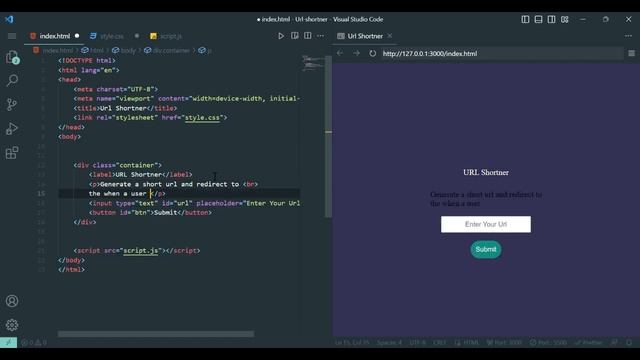Click the code minimap

[x=313, y=63]
